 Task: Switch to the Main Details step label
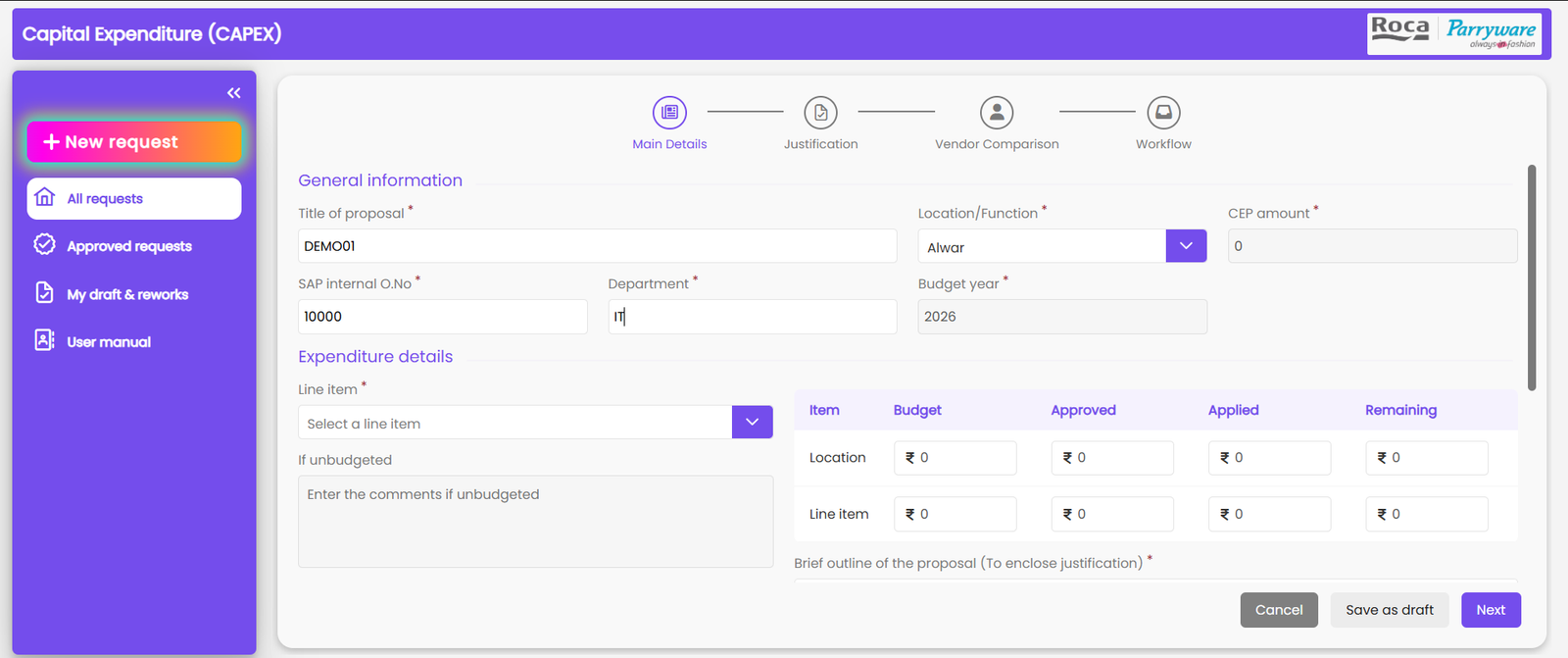click(x=669, y=144)
